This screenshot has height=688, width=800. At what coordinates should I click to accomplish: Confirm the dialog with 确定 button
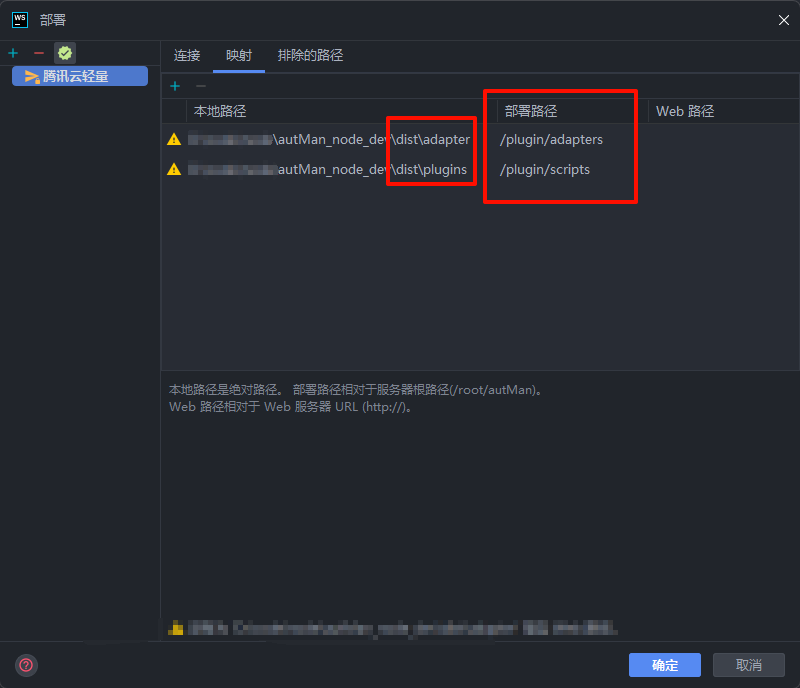(665, 665)
